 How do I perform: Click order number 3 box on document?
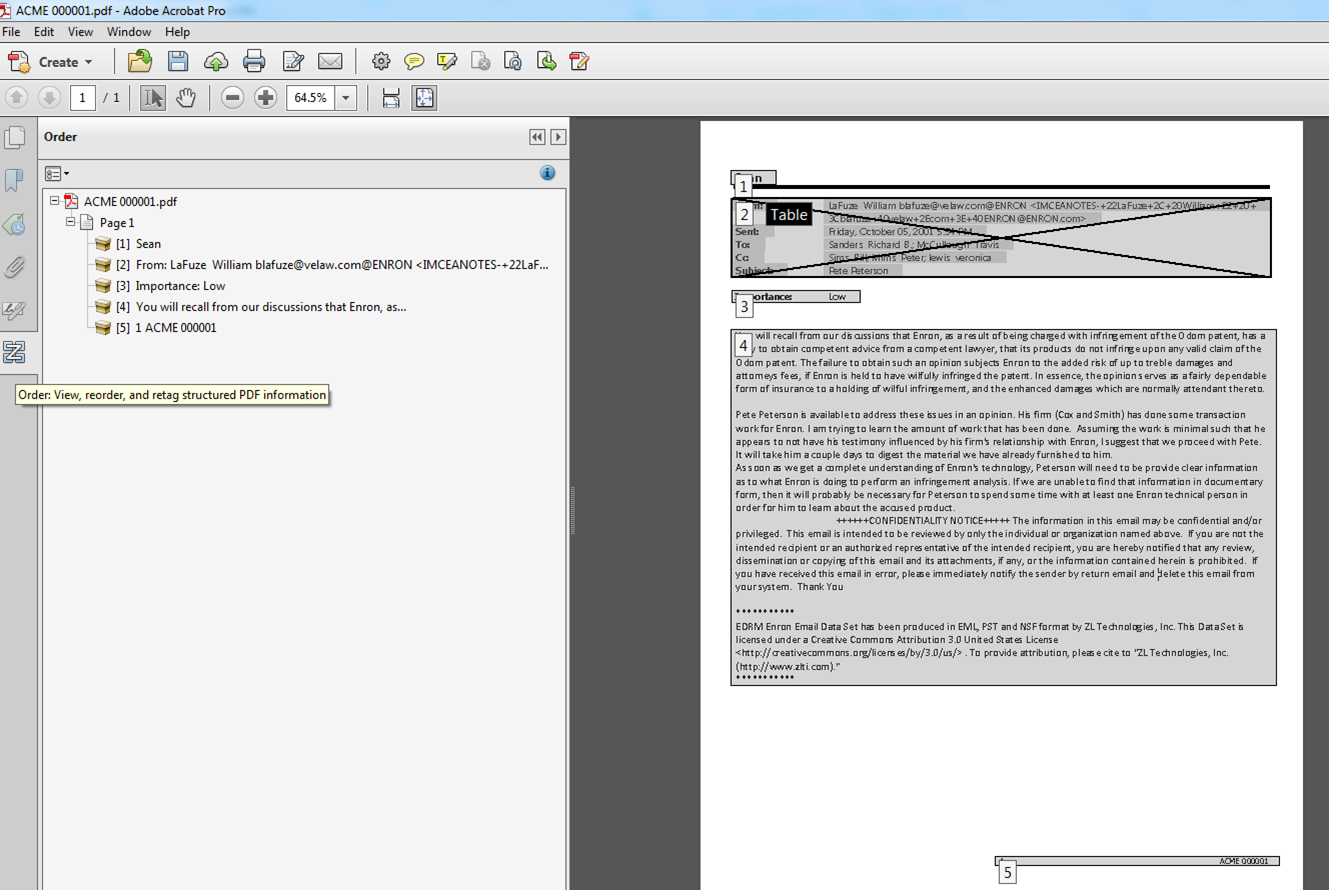pos(744,307)
